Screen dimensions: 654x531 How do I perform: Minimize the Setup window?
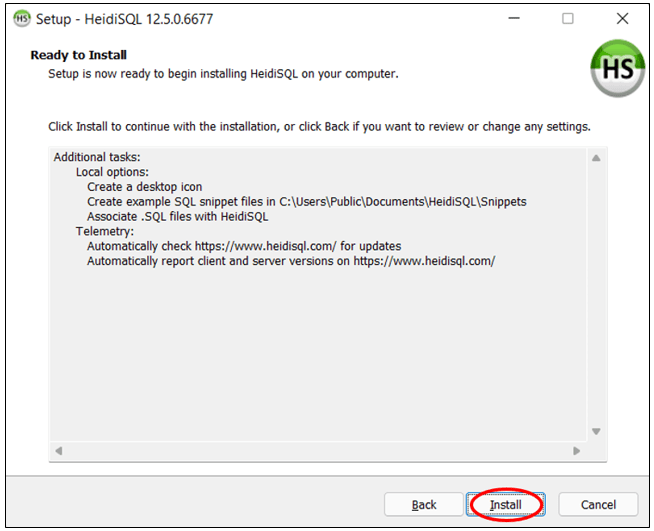(515, 19)
